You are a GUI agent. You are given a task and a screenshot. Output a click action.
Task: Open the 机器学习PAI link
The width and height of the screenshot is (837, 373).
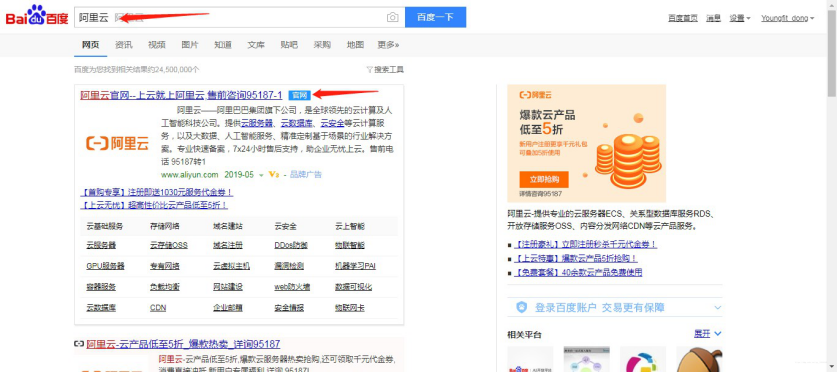click(x=355, y=266)
